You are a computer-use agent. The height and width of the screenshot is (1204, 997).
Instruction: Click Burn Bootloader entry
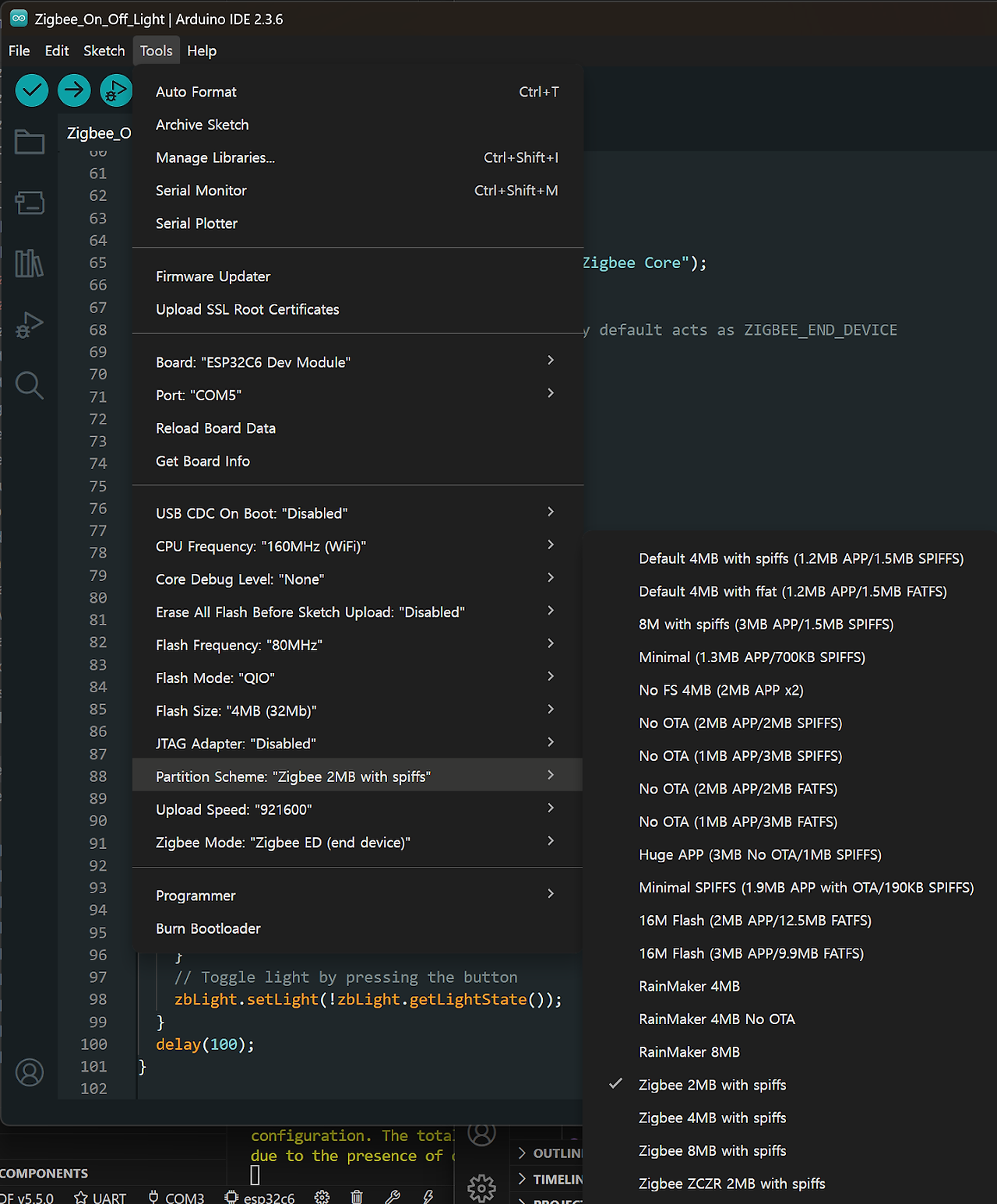[x=358, y=928]
